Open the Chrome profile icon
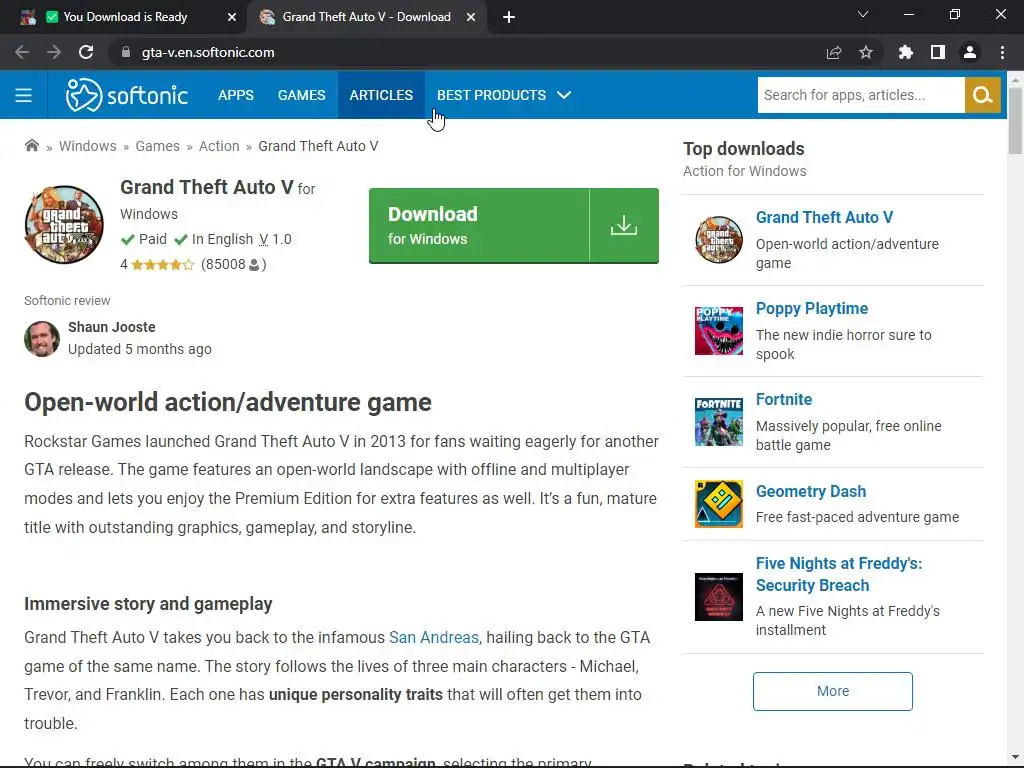Screen dimensions: 1024x768 coord(970,52)
